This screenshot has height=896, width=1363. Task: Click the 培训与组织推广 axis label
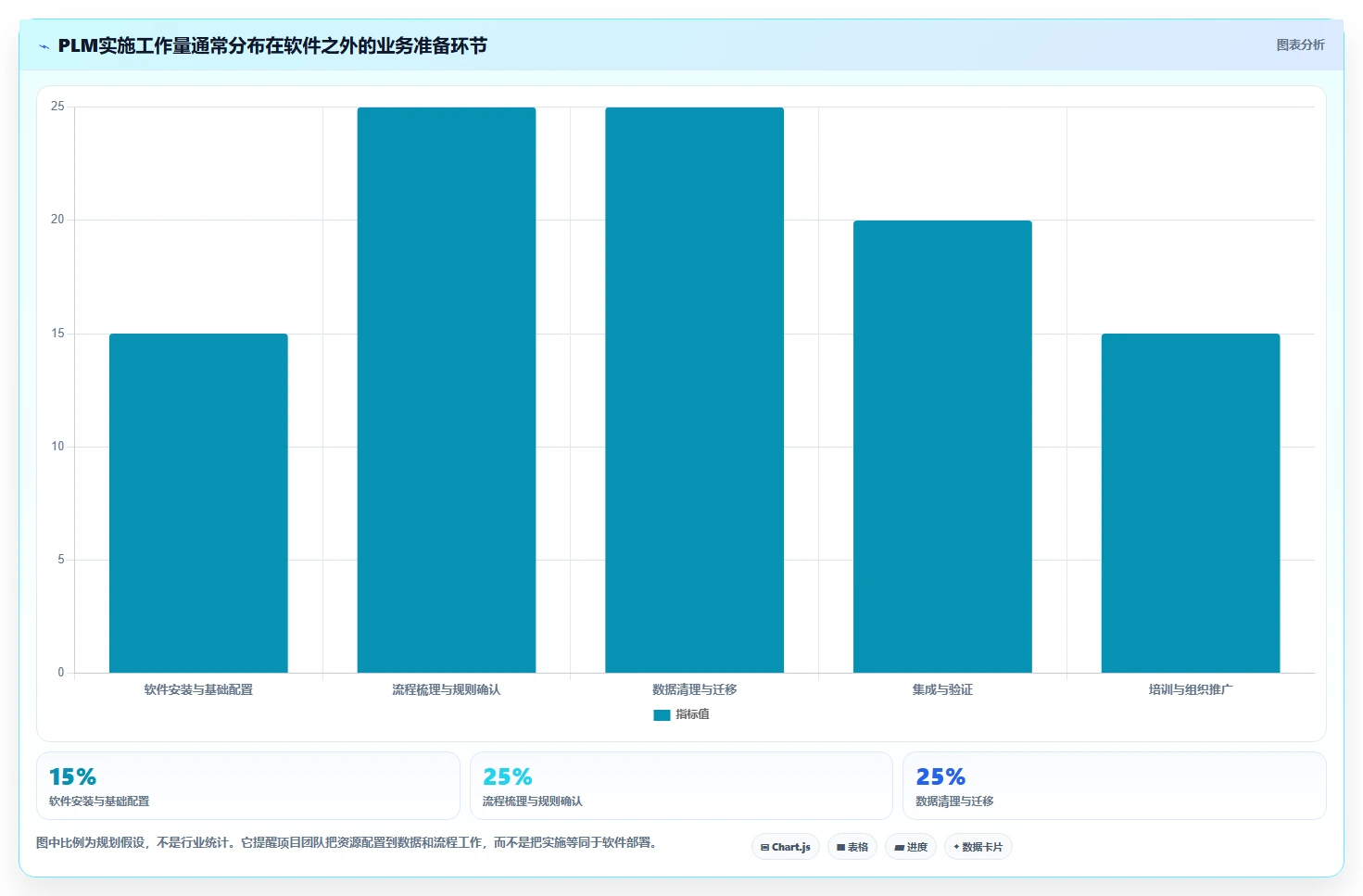coord(1191,689)
